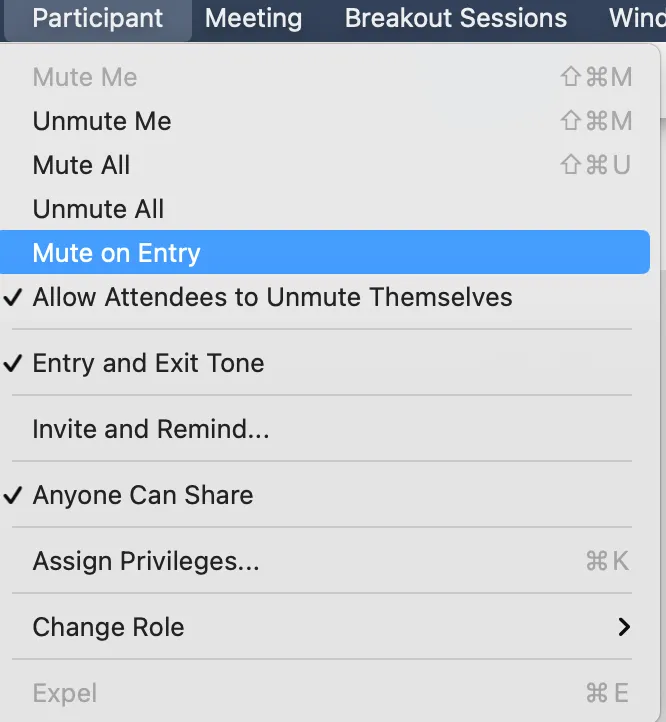Select the greyed-out Mute Me item
Image resolution: width=666 pixels, height=722 pixels.
85,77
